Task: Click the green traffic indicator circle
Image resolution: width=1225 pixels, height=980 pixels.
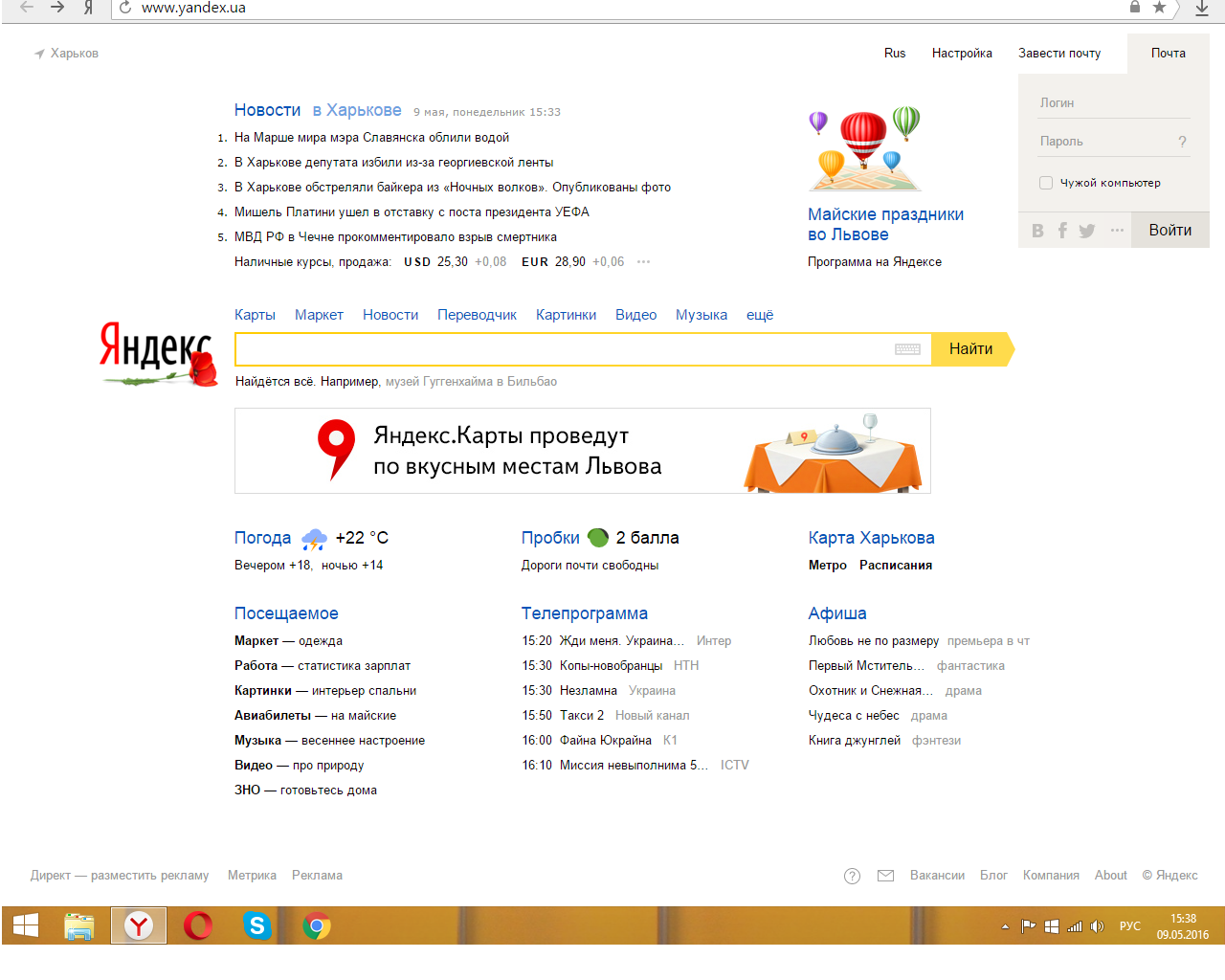Action: pos(598,538)
